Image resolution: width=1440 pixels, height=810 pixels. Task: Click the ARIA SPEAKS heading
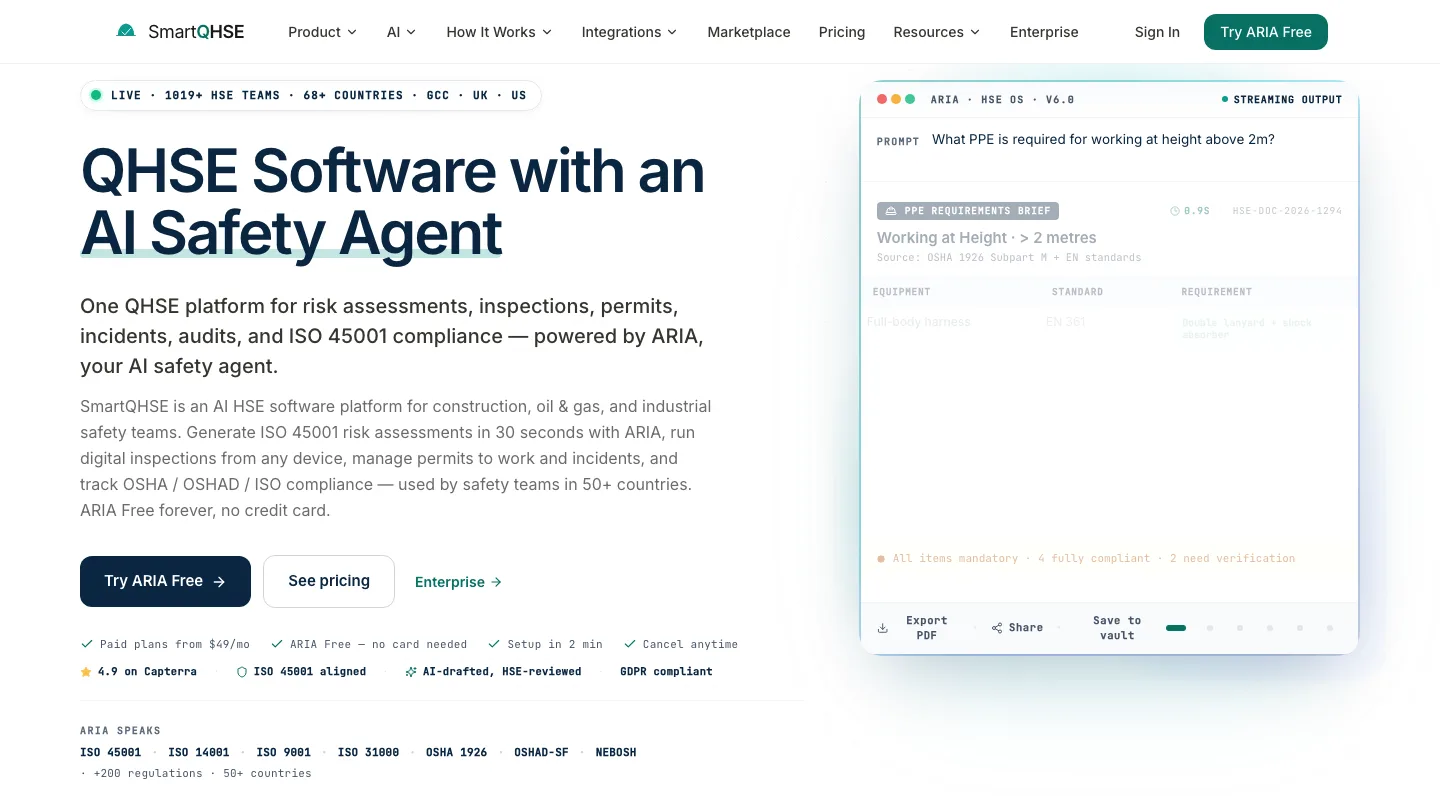[120, 731]
